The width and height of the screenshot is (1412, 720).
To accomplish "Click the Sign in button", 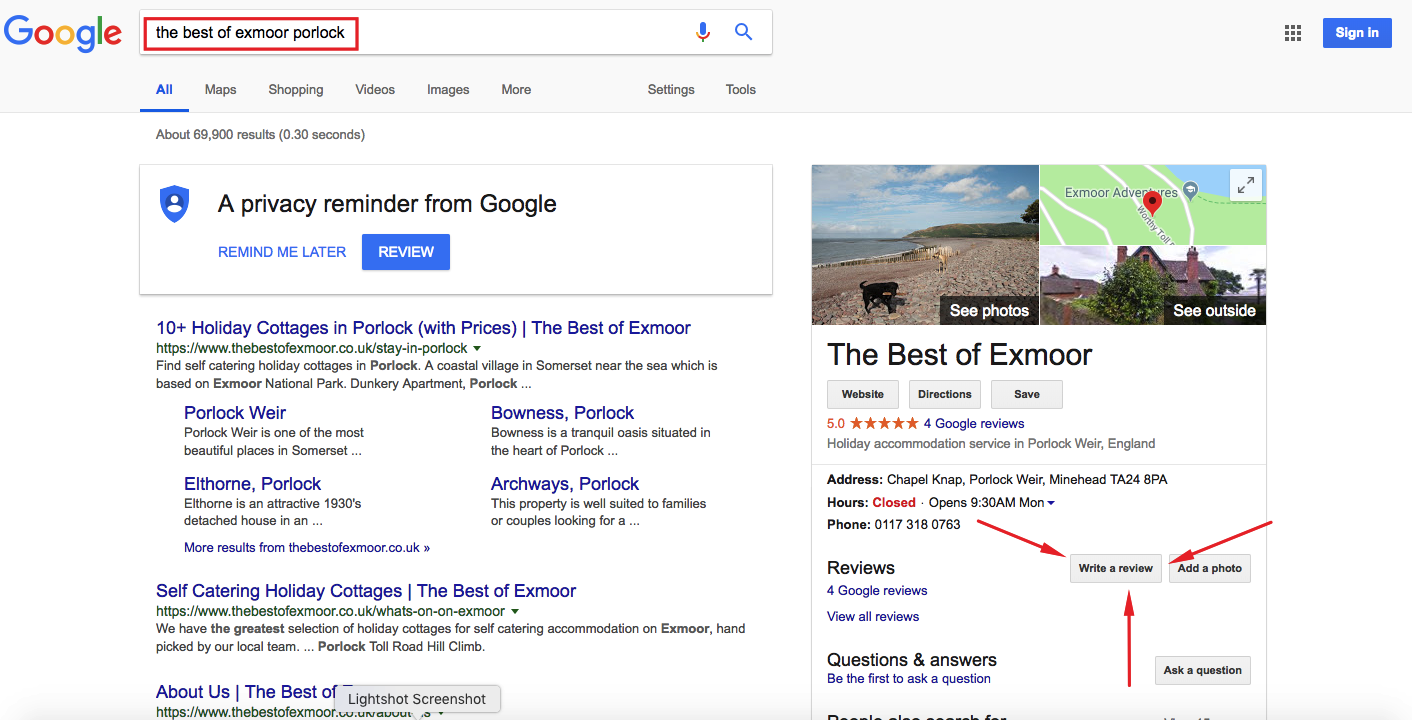I will [1356, 33].
